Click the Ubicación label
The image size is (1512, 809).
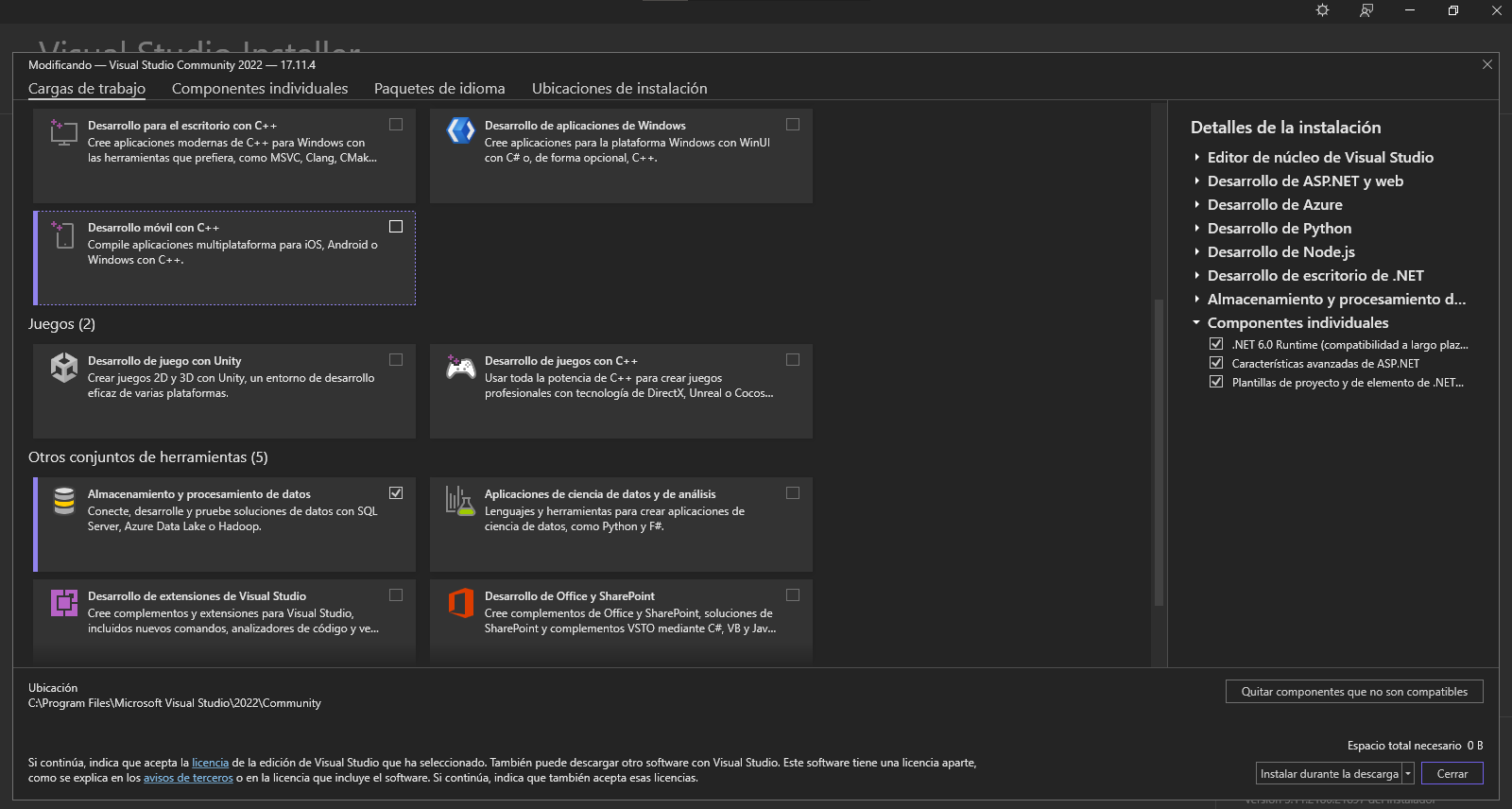click(53, 688)
